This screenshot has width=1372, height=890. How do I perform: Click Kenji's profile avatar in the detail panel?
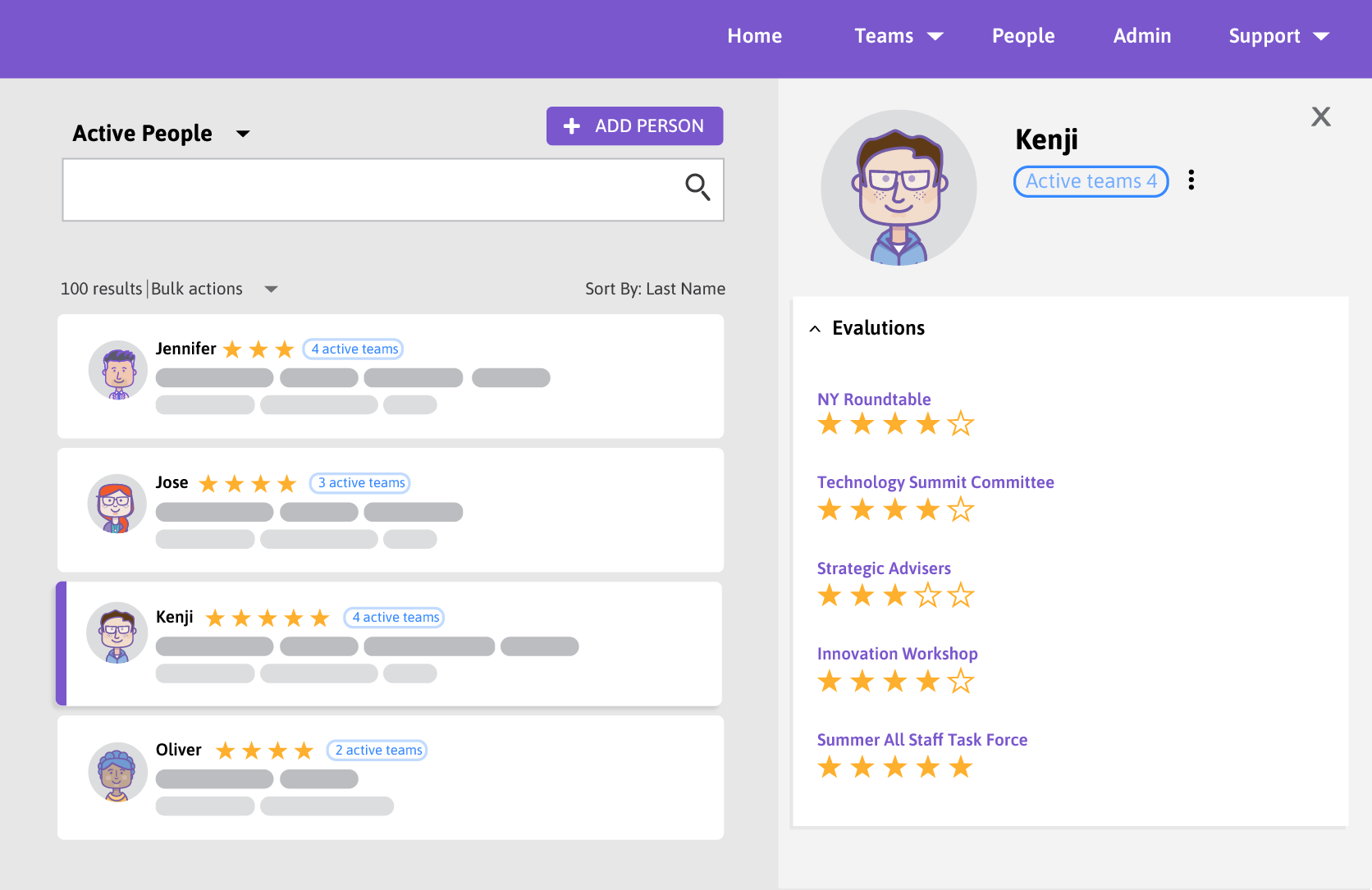(899, 188)
